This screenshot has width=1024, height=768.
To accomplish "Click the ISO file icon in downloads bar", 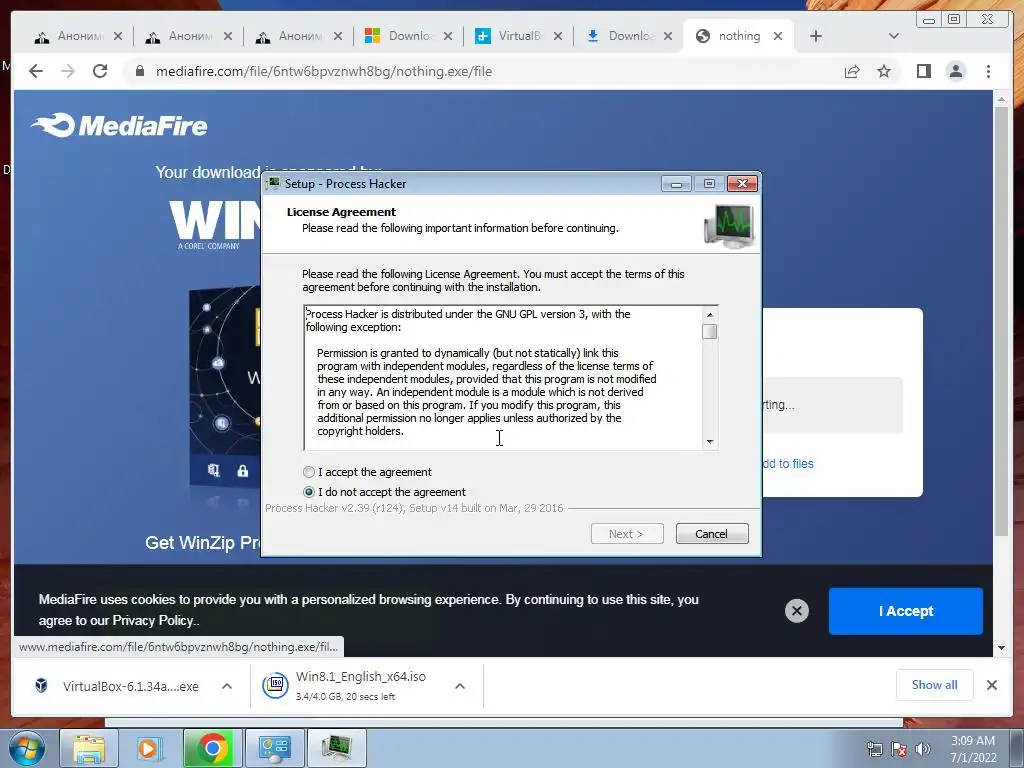I will 275,685.
